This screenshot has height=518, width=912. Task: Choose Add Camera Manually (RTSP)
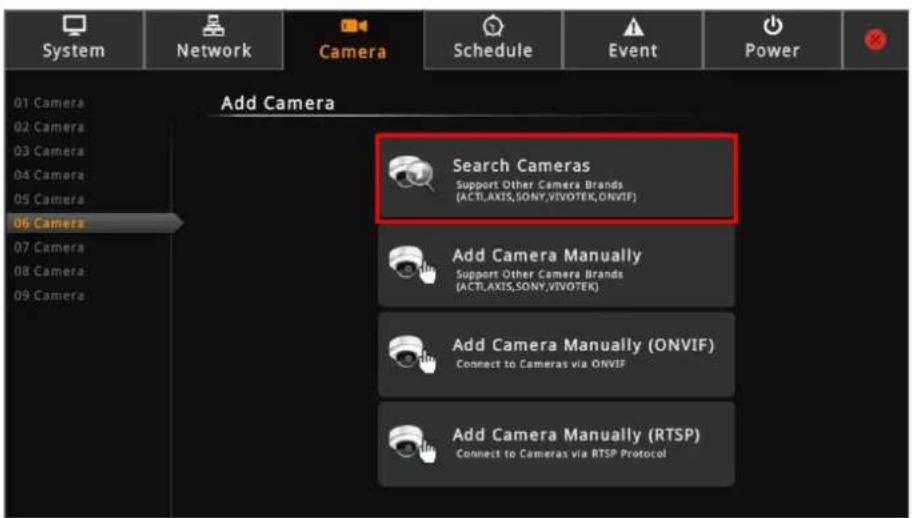[x=557, y=445]
